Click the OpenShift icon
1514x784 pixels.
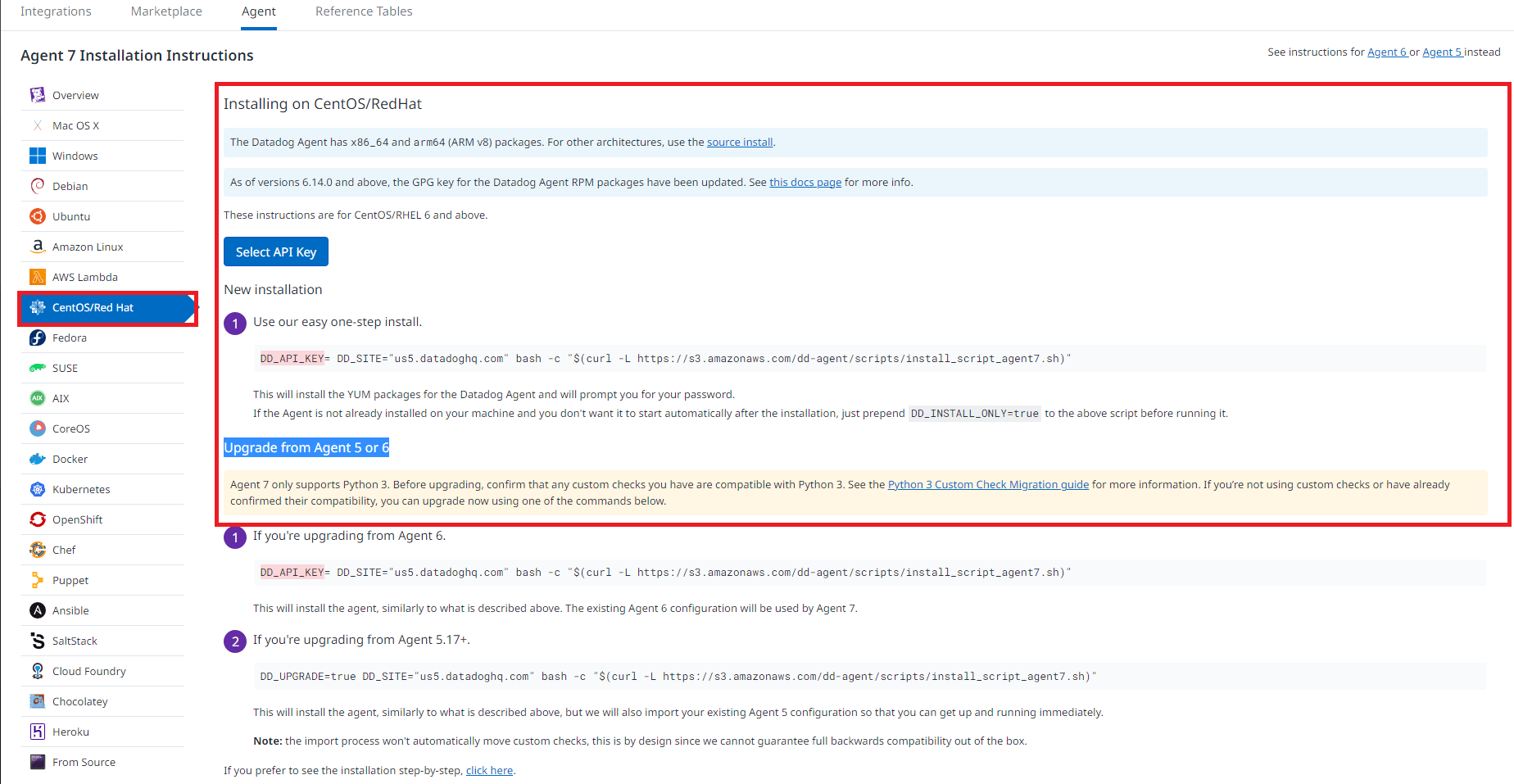[x=38, y=519]
